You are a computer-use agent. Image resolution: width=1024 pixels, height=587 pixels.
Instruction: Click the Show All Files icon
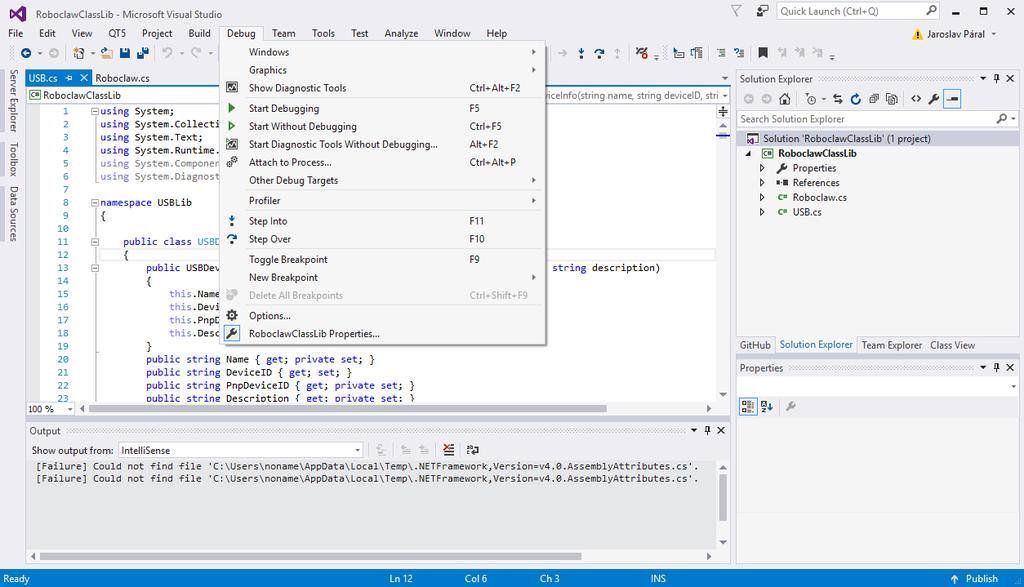tap(891, 99)
